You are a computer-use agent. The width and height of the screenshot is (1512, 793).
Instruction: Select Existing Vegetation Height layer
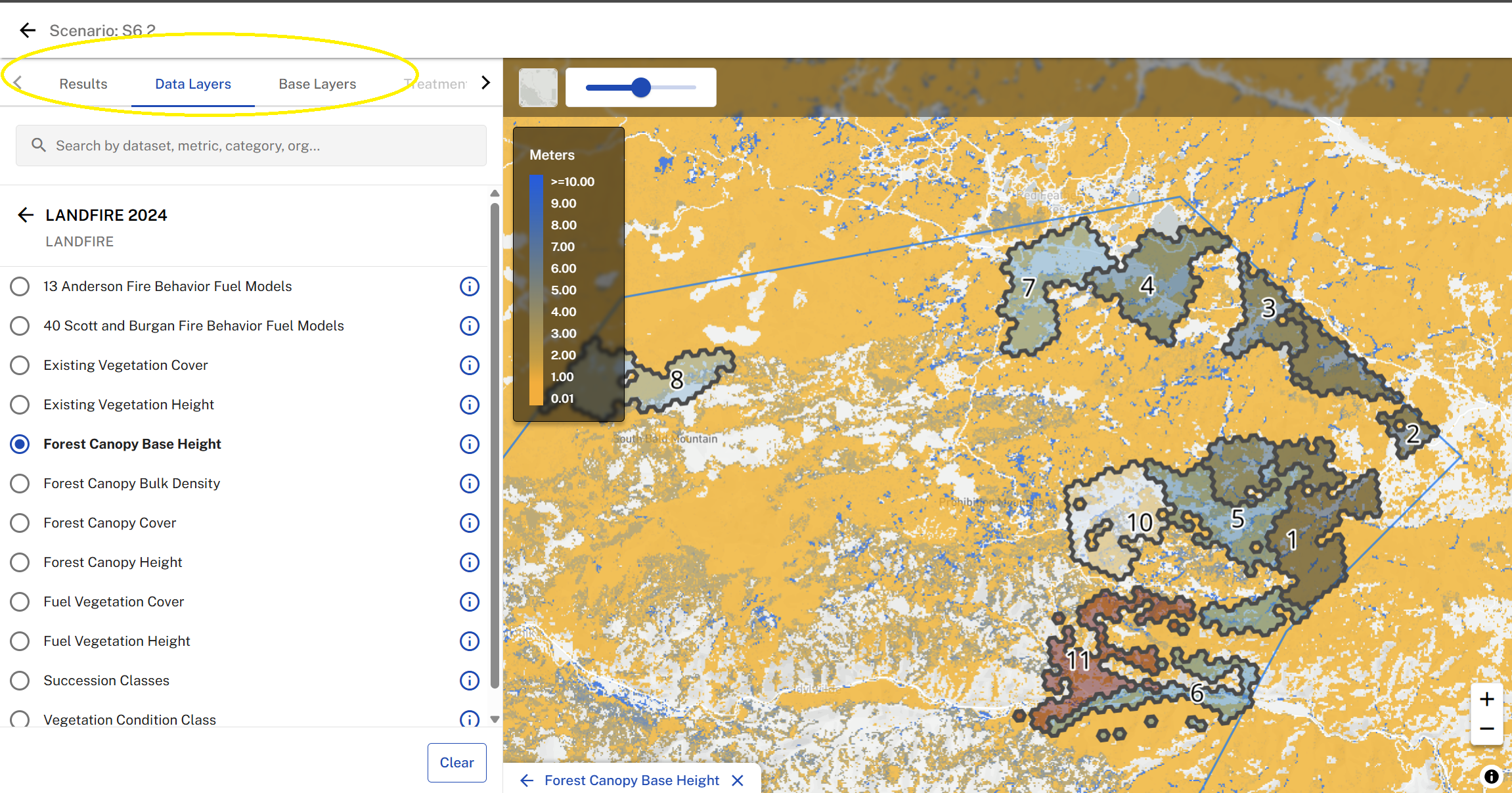coord(20,405)
